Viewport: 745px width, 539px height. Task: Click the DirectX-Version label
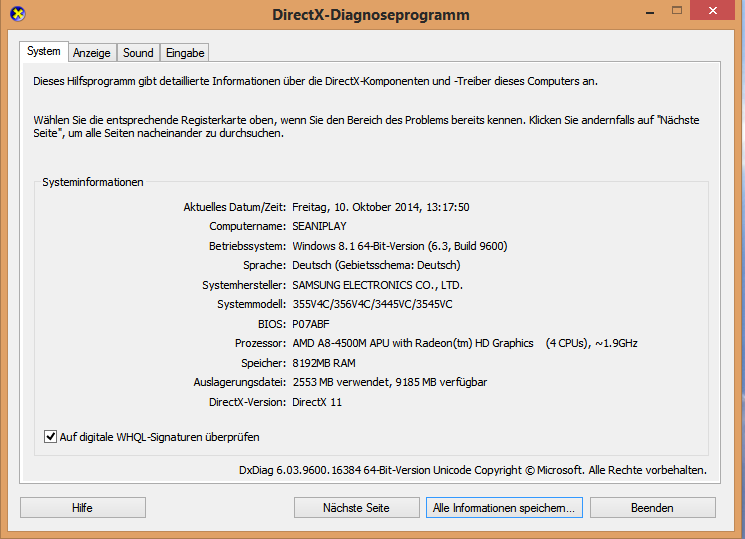coord(248,402)
